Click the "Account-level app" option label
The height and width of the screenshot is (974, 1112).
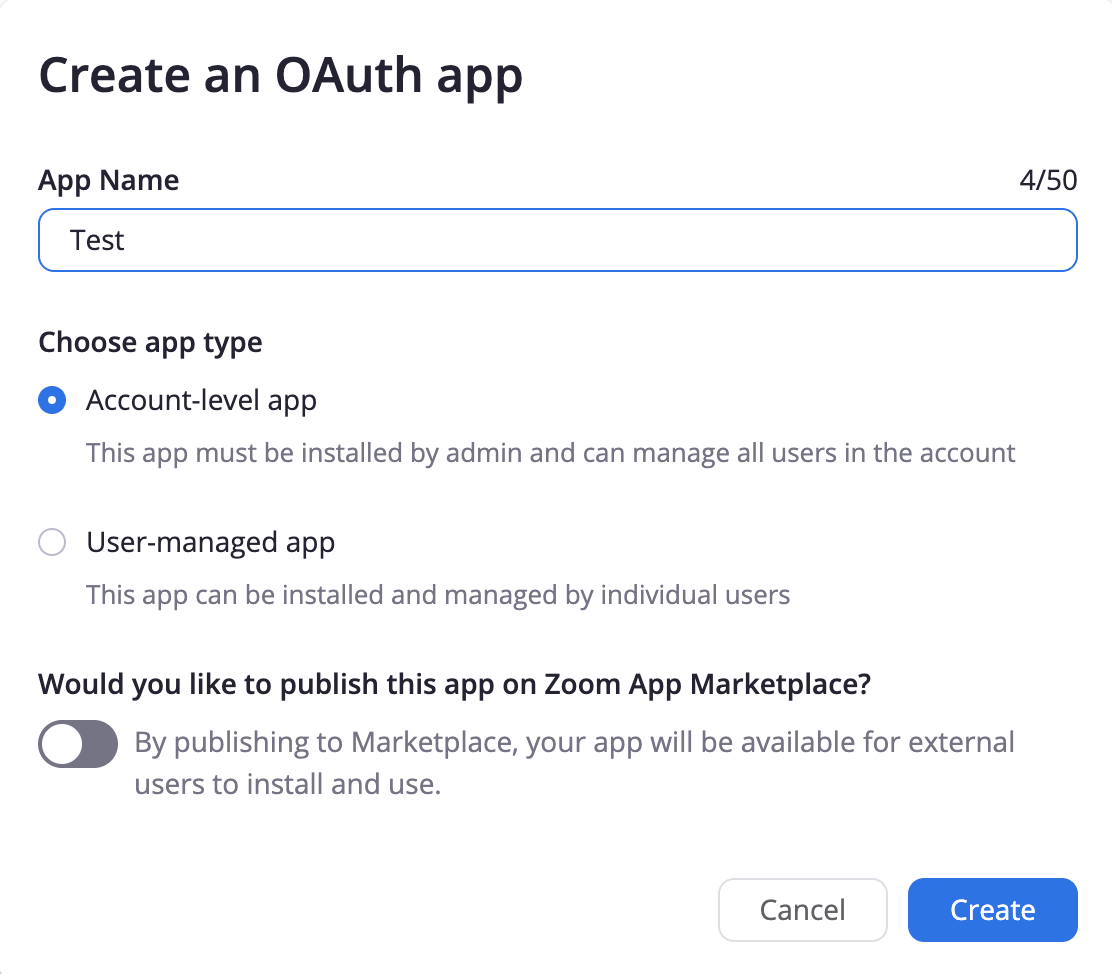tap(201, 401)
